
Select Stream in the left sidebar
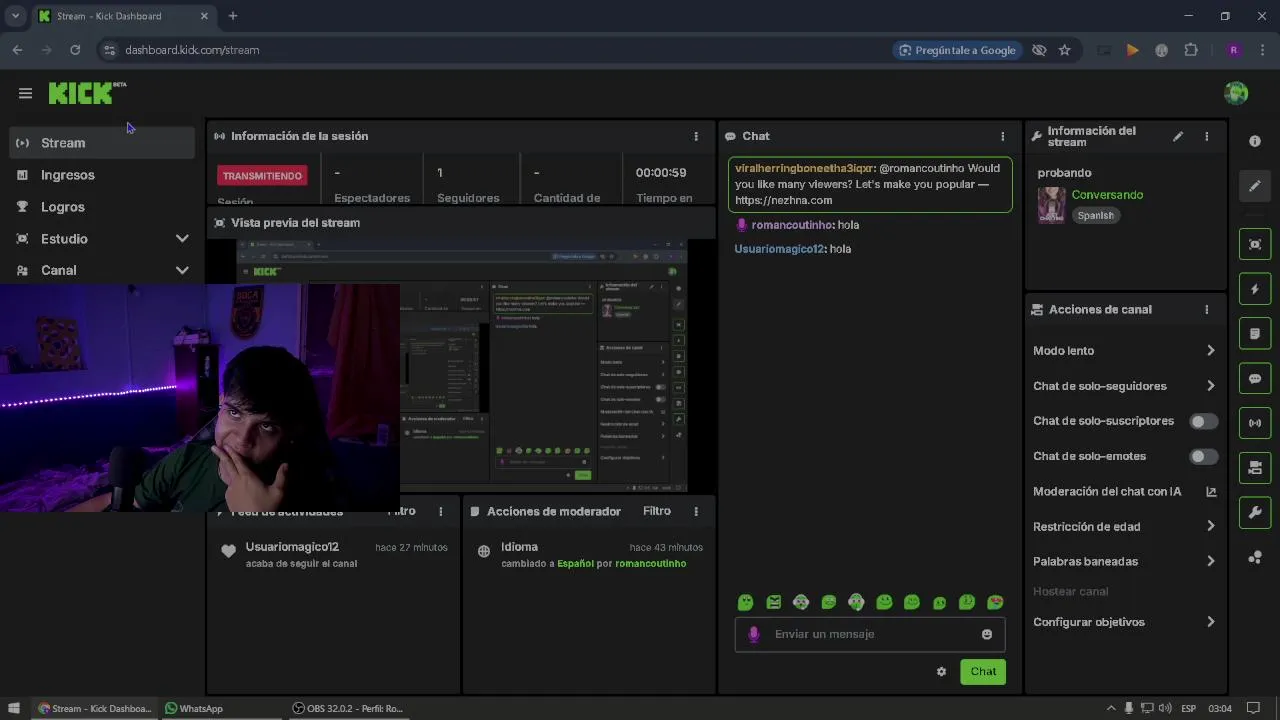tap(102, 143)
